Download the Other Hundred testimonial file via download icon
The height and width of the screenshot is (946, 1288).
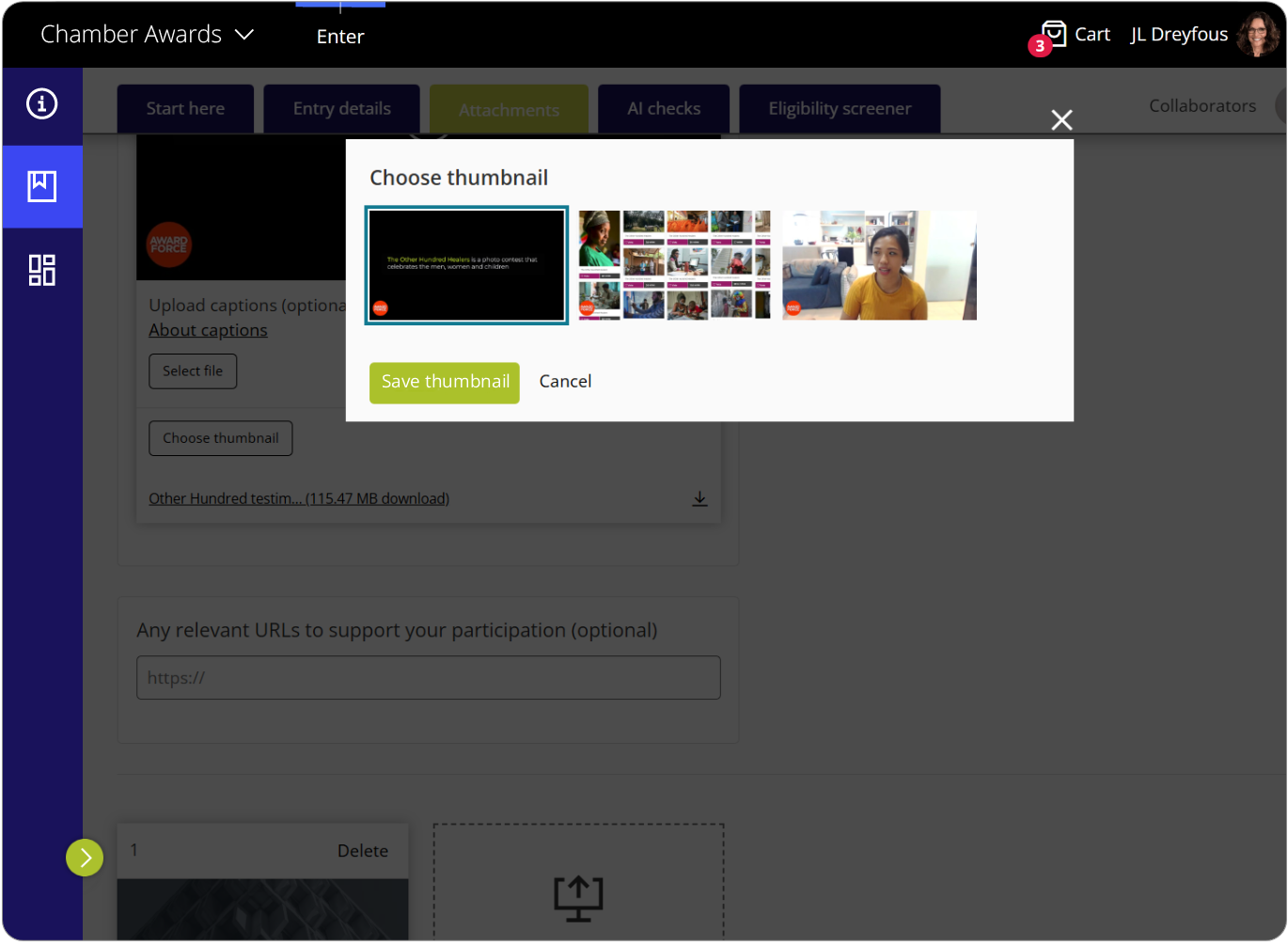699,498
